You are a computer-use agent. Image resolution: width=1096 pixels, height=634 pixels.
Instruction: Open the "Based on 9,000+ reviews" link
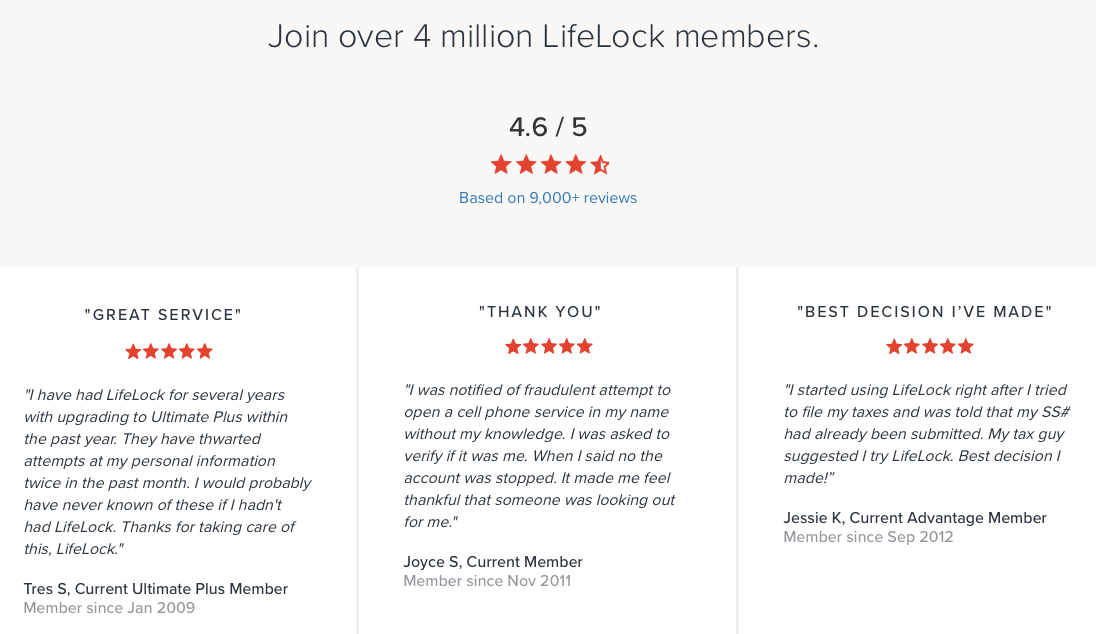(548, 198)
